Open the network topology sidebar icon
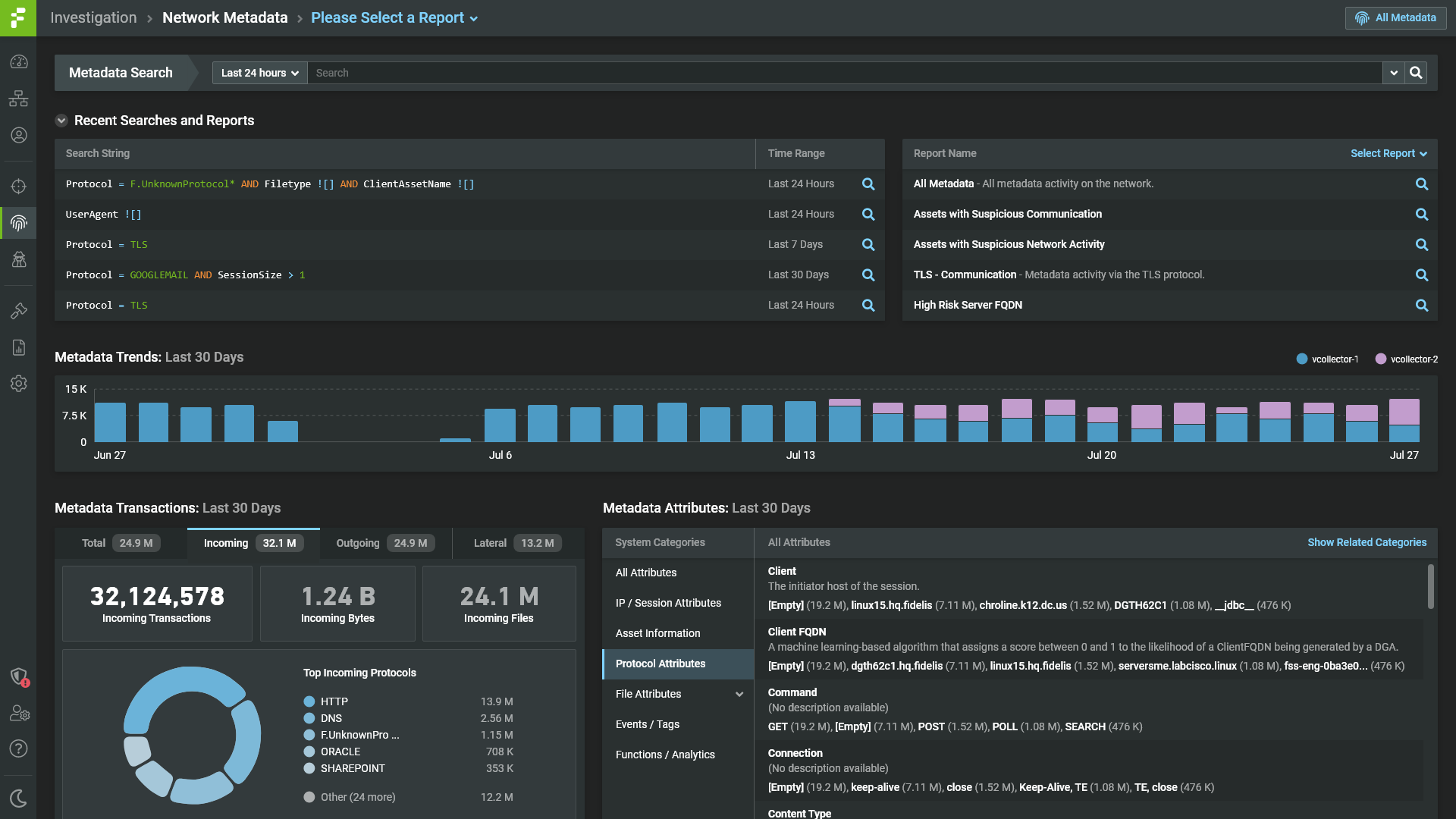1456x819 pixels. pyautogui.click(x=19, y=99)
